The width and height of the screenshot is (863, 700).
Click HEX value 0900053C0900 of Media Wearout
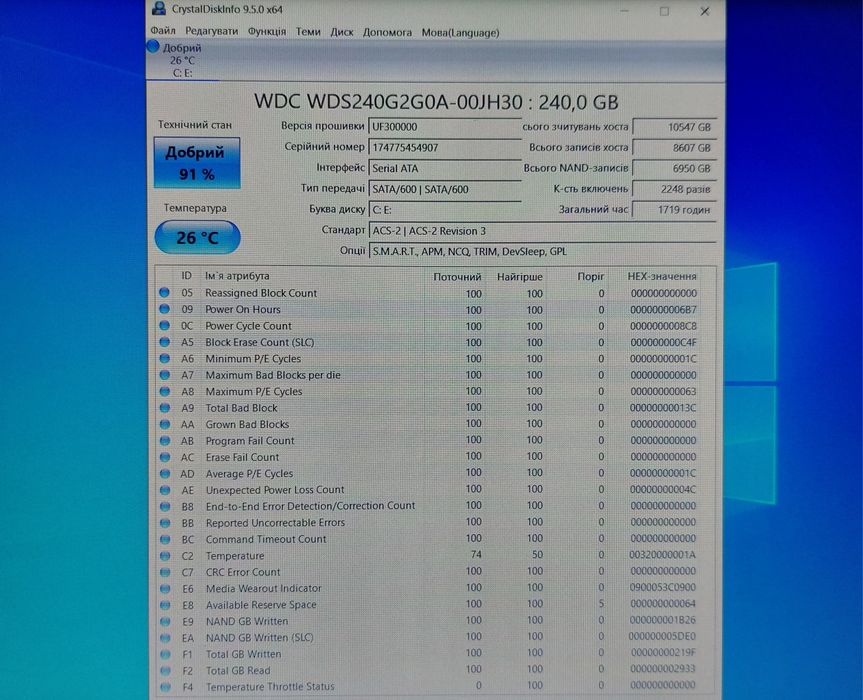pos(663,588)
